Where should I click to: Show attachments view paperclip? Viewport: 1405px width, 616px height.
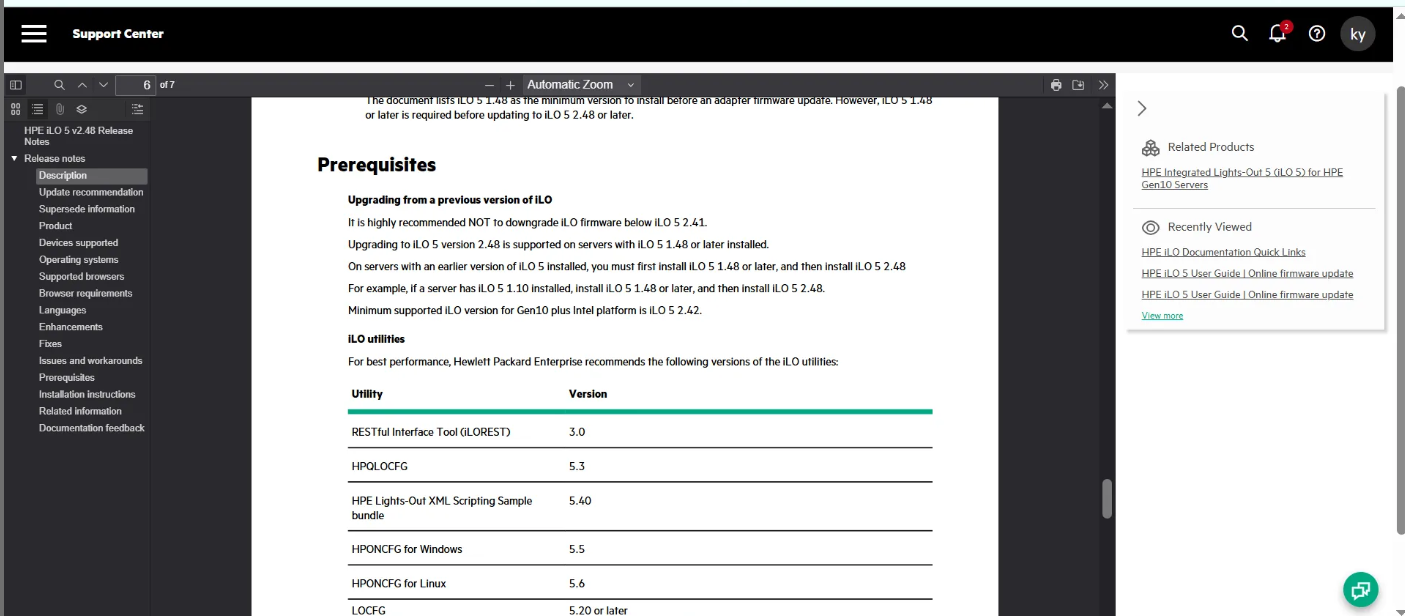tap(59, 109)
